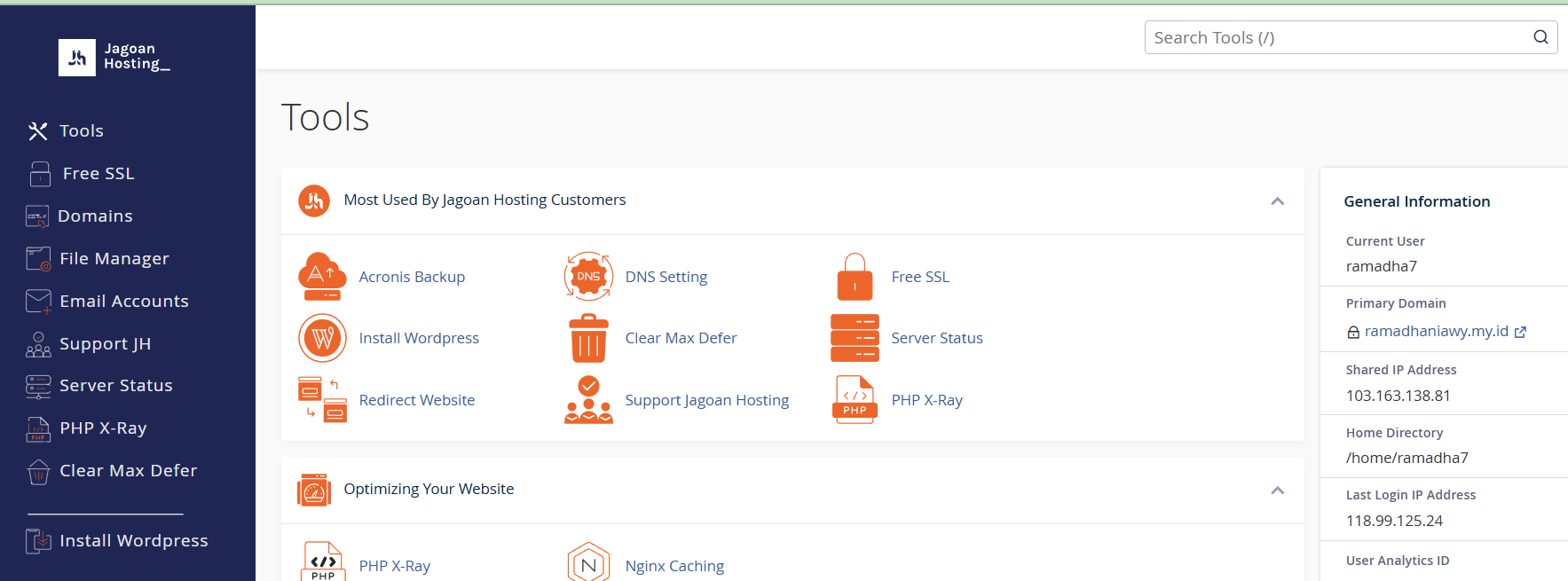The height and width of the screenshot is (581, 1568).
Task: Open Install Wordpress link in Most Used
Action: coord(419,338)
